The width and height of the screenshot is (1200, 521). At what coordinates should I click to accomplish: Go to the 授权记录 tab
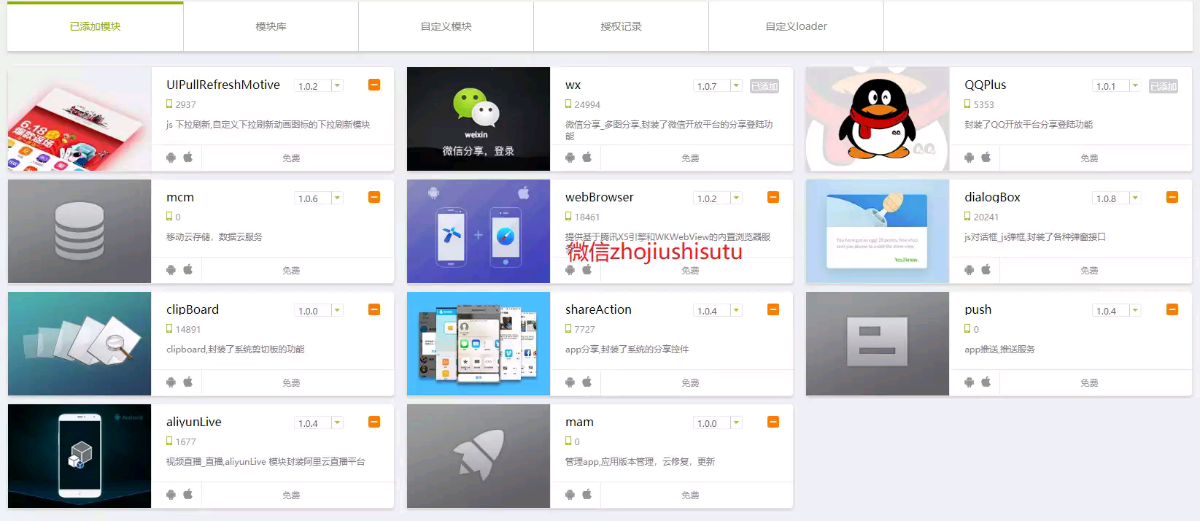(x=621, y=26)
